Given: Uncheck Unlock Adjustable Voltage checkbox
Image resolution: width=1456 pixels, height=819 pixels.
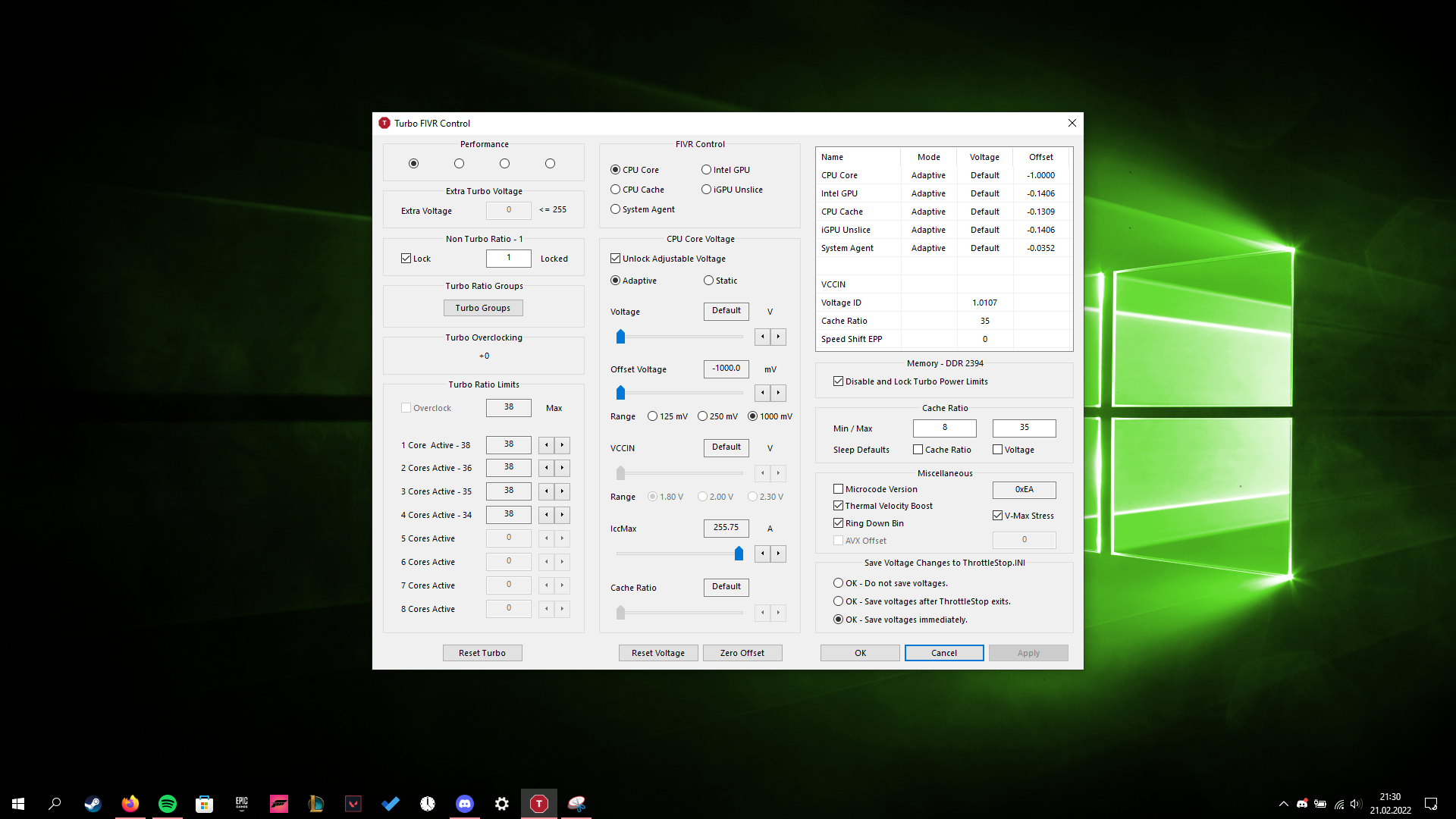Looking at the screenshot, I should pos(616,259).
